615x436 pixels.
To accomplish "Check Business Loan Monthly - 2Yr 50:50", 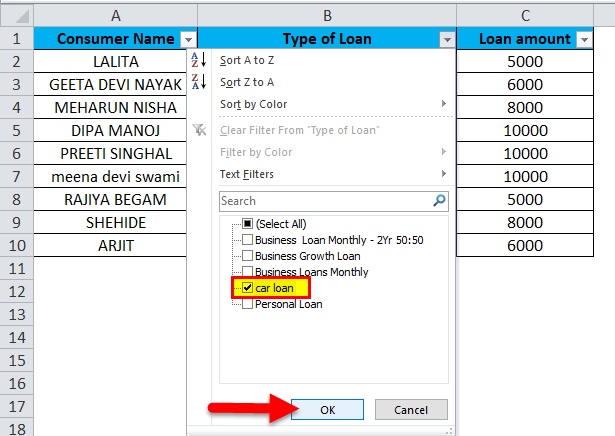I will (x=247, y=240).
